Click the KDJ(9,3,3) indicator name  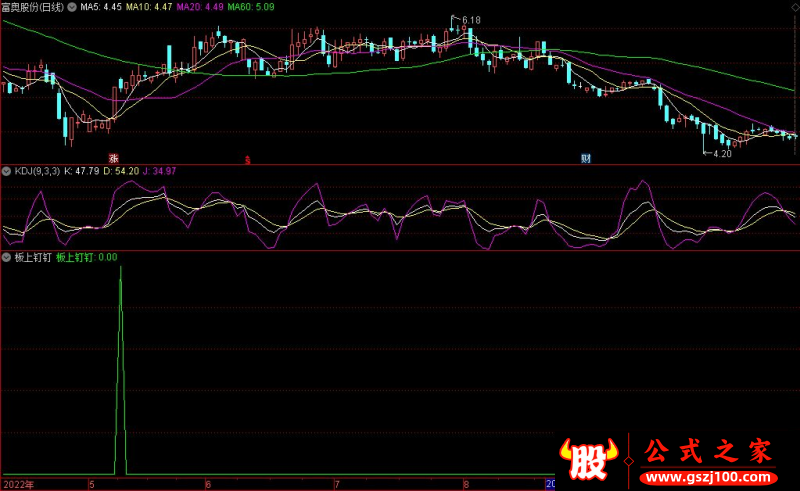tap(36, 171)
